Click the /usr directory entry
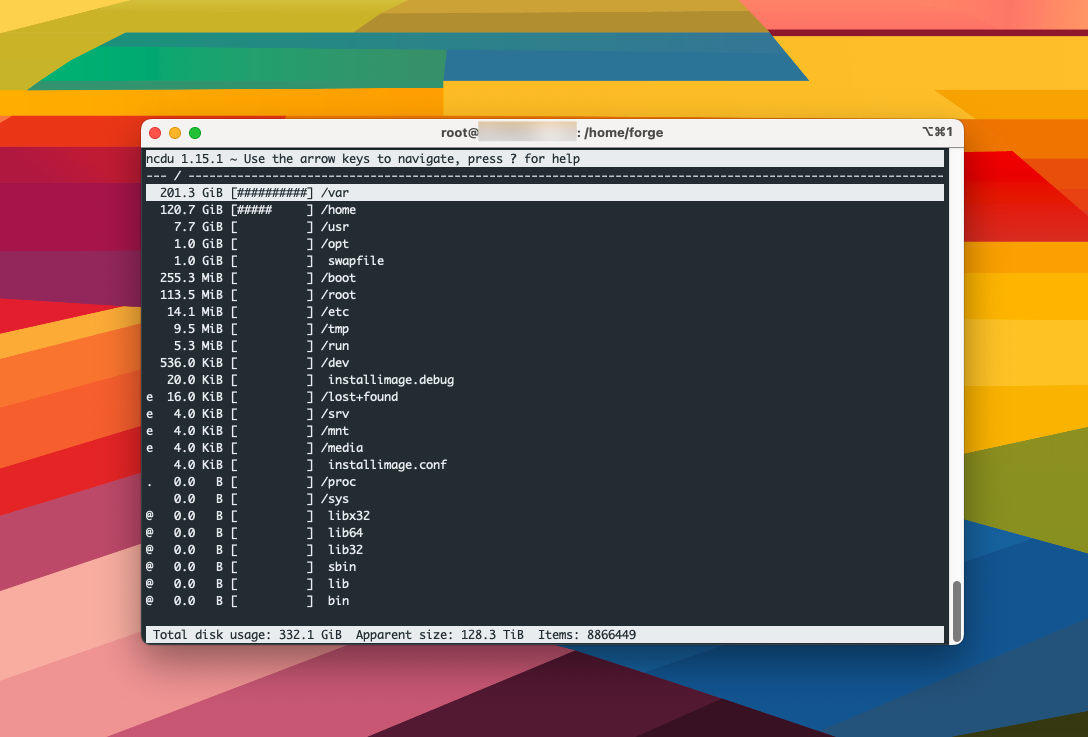The image size is (1088, 737). pos(334,227)
